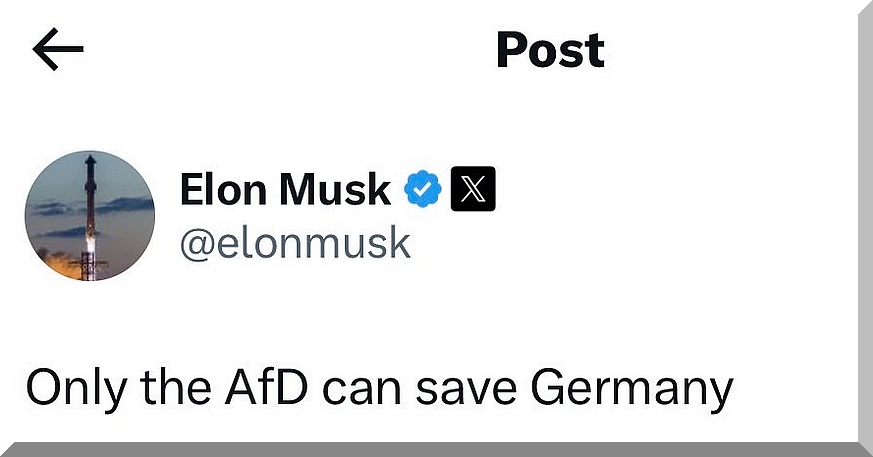This screenshot has height=457, width=873.
Task: Click the launch flames in the avatar
Action: [x=69, y=263]
